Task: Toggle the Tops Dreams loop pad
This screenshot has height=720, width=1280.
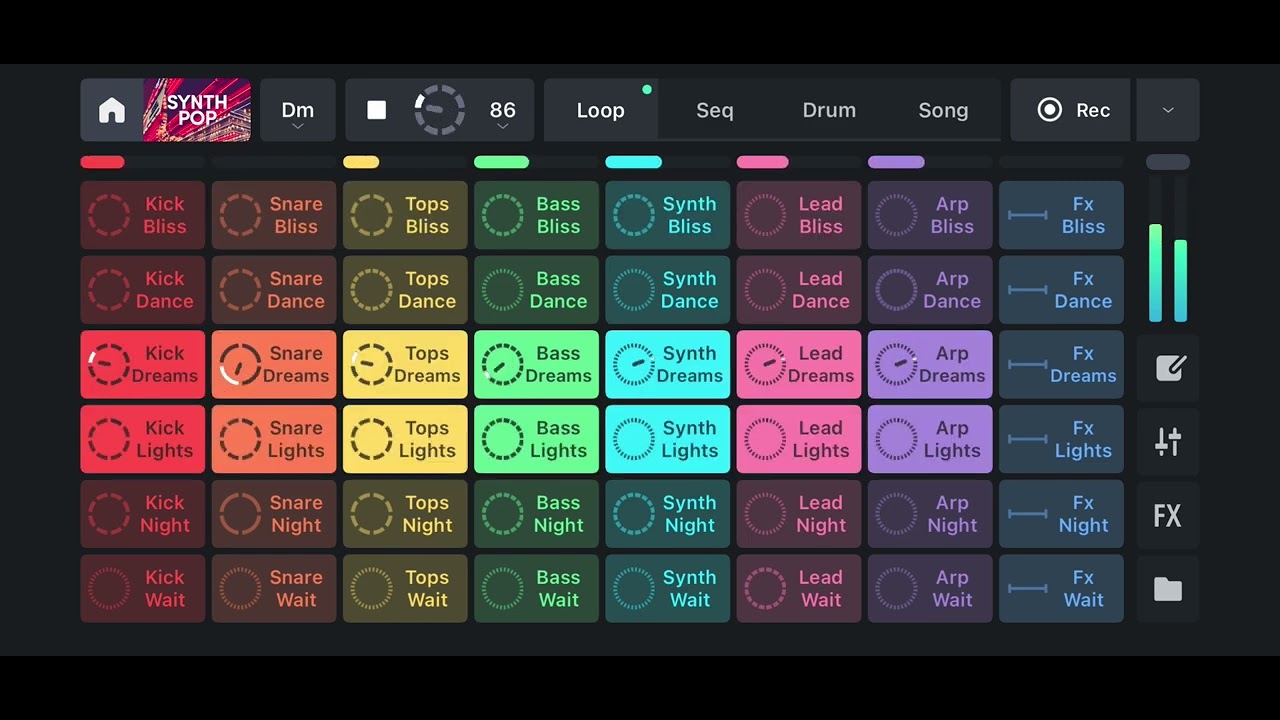Action: coord(405,365)
